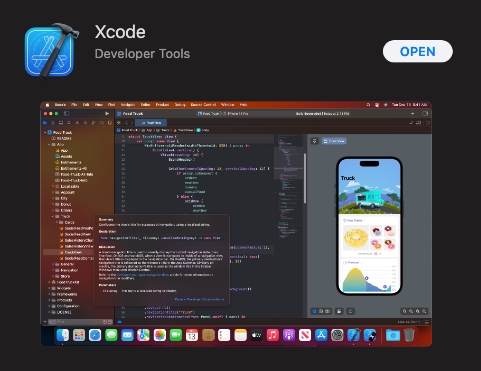Select the Issue navigator warning icon
The image size is (481, 371).
pos(77,123)
